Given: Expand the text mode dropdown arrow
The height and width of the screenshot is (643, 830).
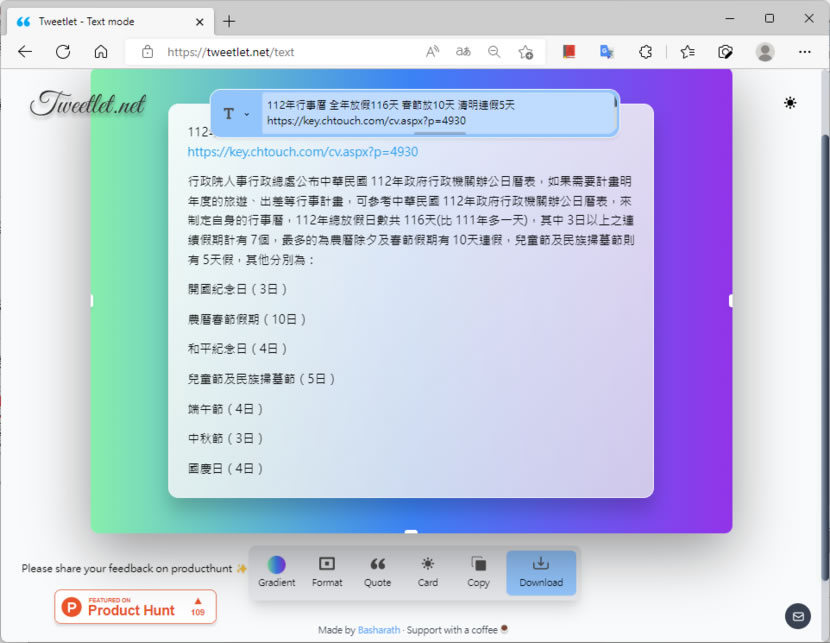Looking at the screenshot, I should 247,114.
